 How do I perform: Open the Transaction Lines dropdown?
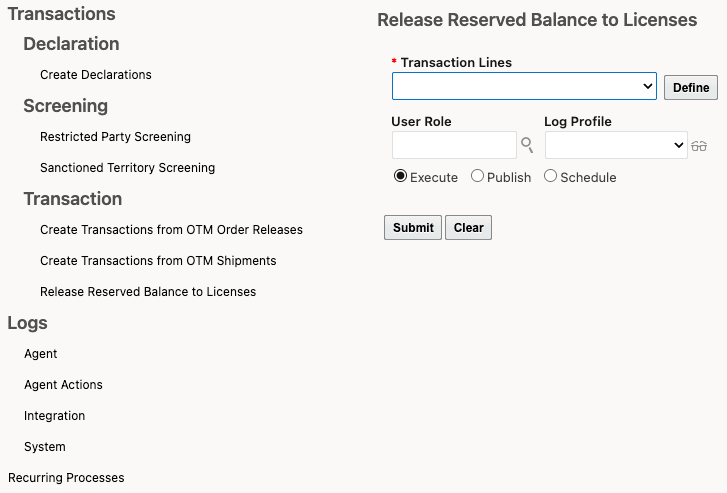pyautogui.click(x=524, y=86)
